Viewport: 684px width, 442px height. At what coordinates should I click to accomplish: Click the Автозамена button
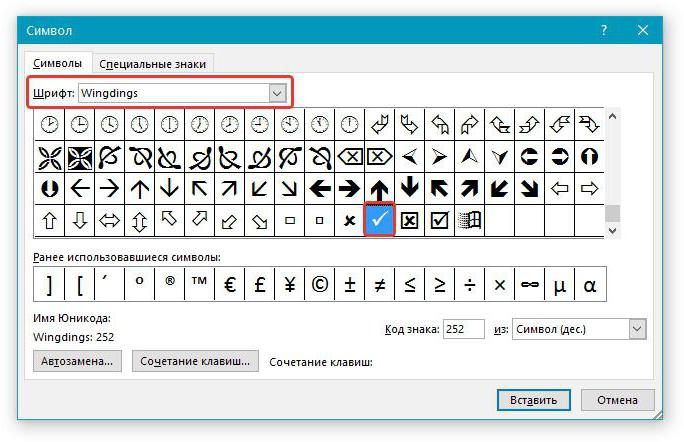coord(77,361)
